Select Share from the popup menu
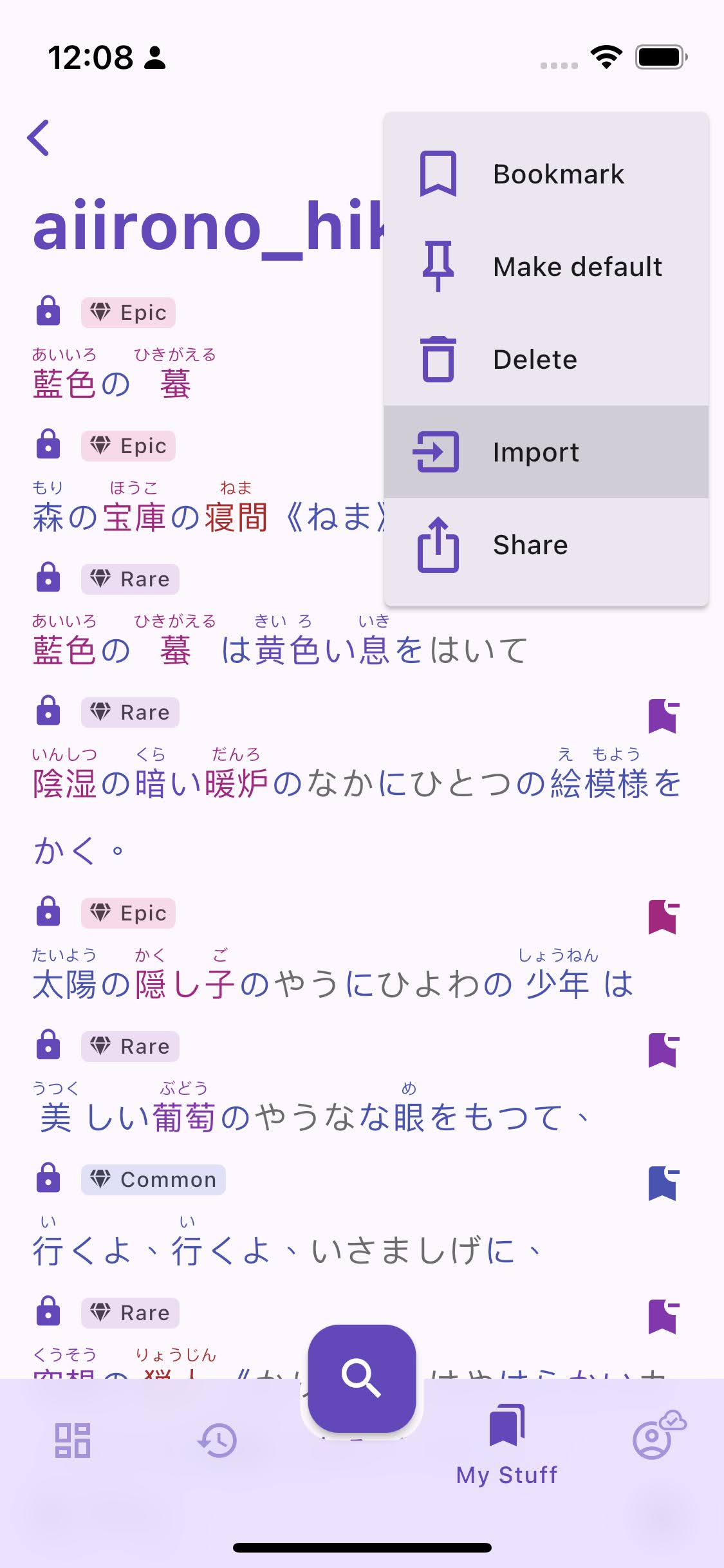The width and height of the screenshot is (724, 1568). tap(546, 545)
